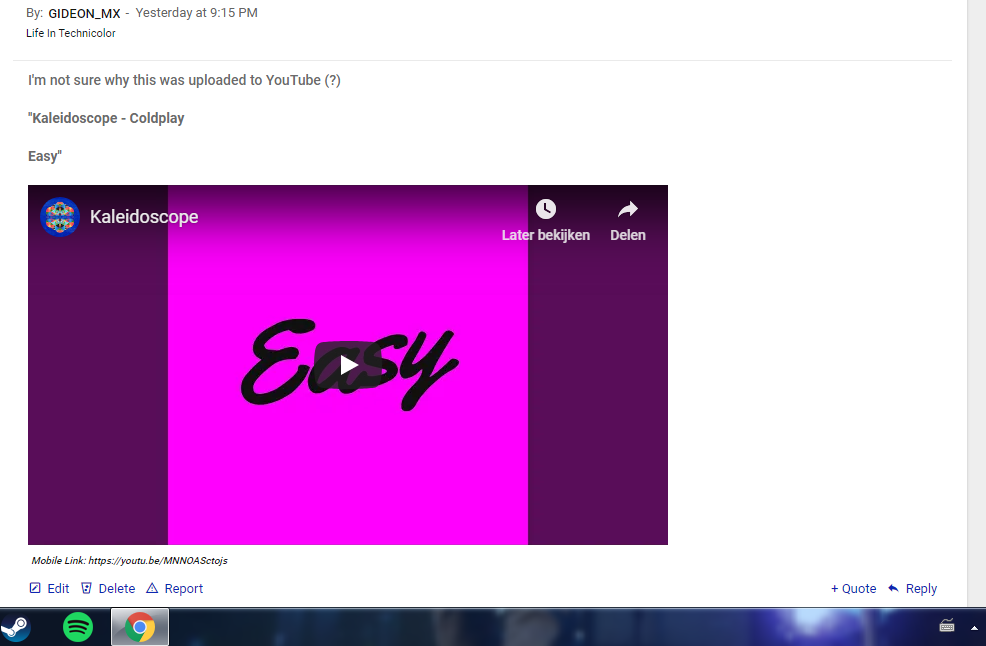
Task: Play the Easy video
Action: 348,365
